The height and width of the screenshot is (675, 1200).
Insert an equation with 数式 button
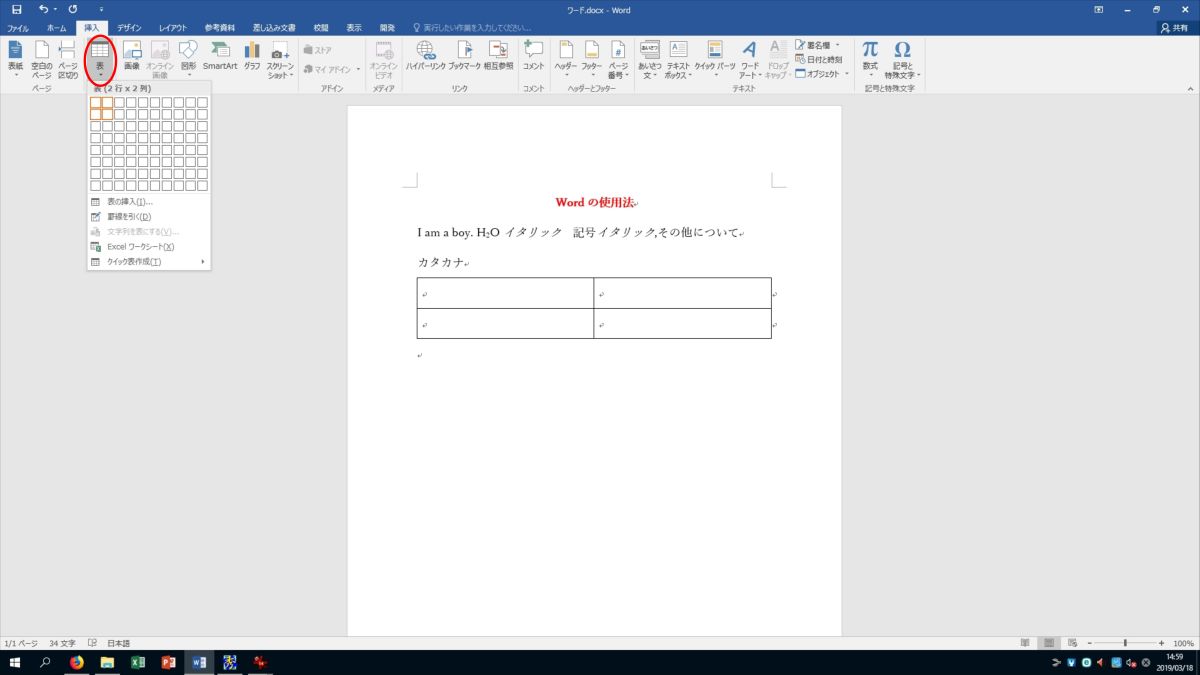click(x=870, y=60)
